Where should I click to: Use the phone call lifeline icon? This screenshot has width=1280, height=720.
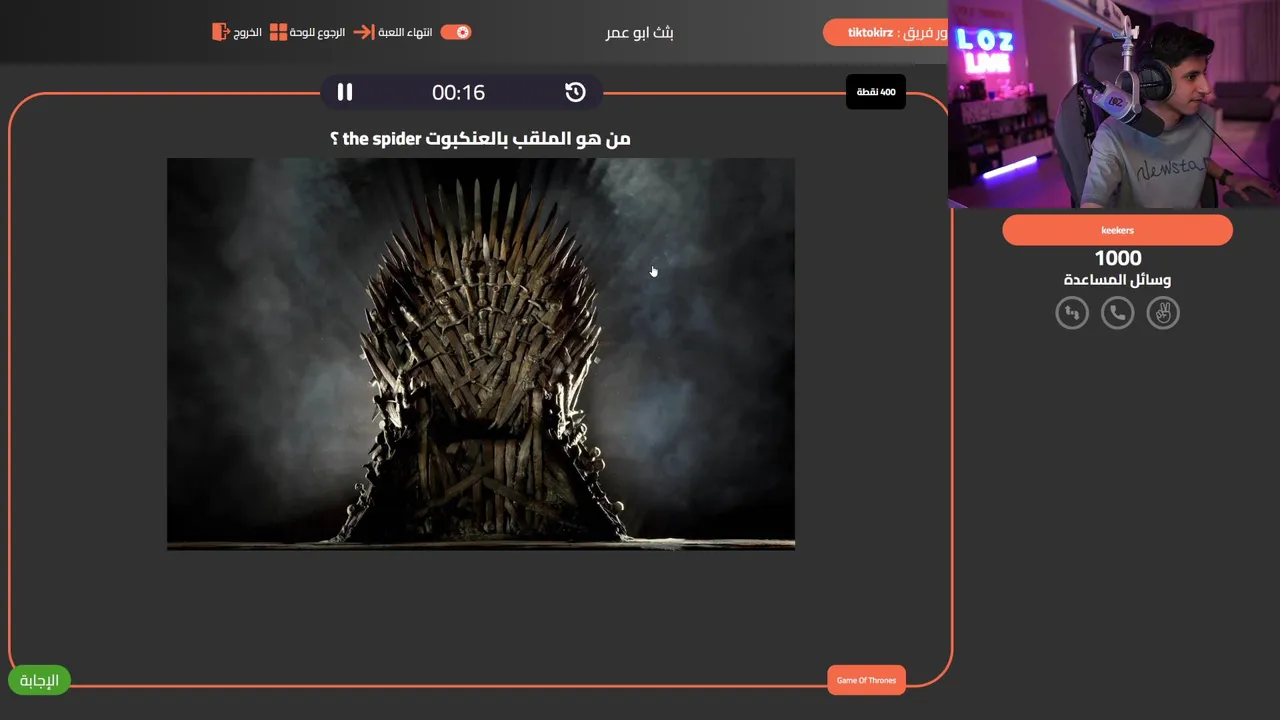tap(1117, 313)
